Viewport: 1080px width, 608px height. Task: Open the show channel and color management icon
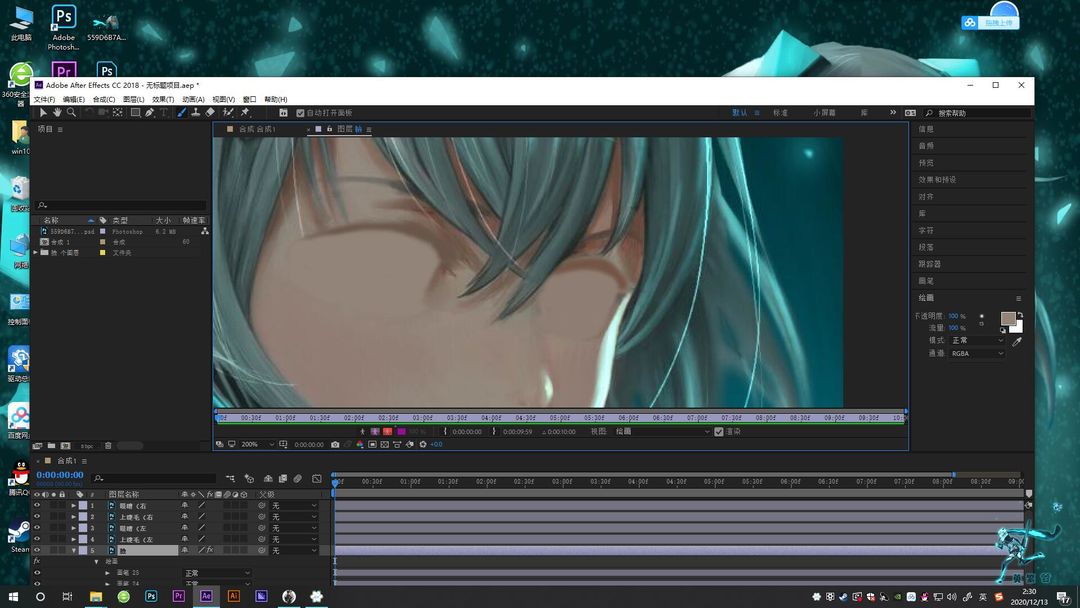click(x=360, y=445)
